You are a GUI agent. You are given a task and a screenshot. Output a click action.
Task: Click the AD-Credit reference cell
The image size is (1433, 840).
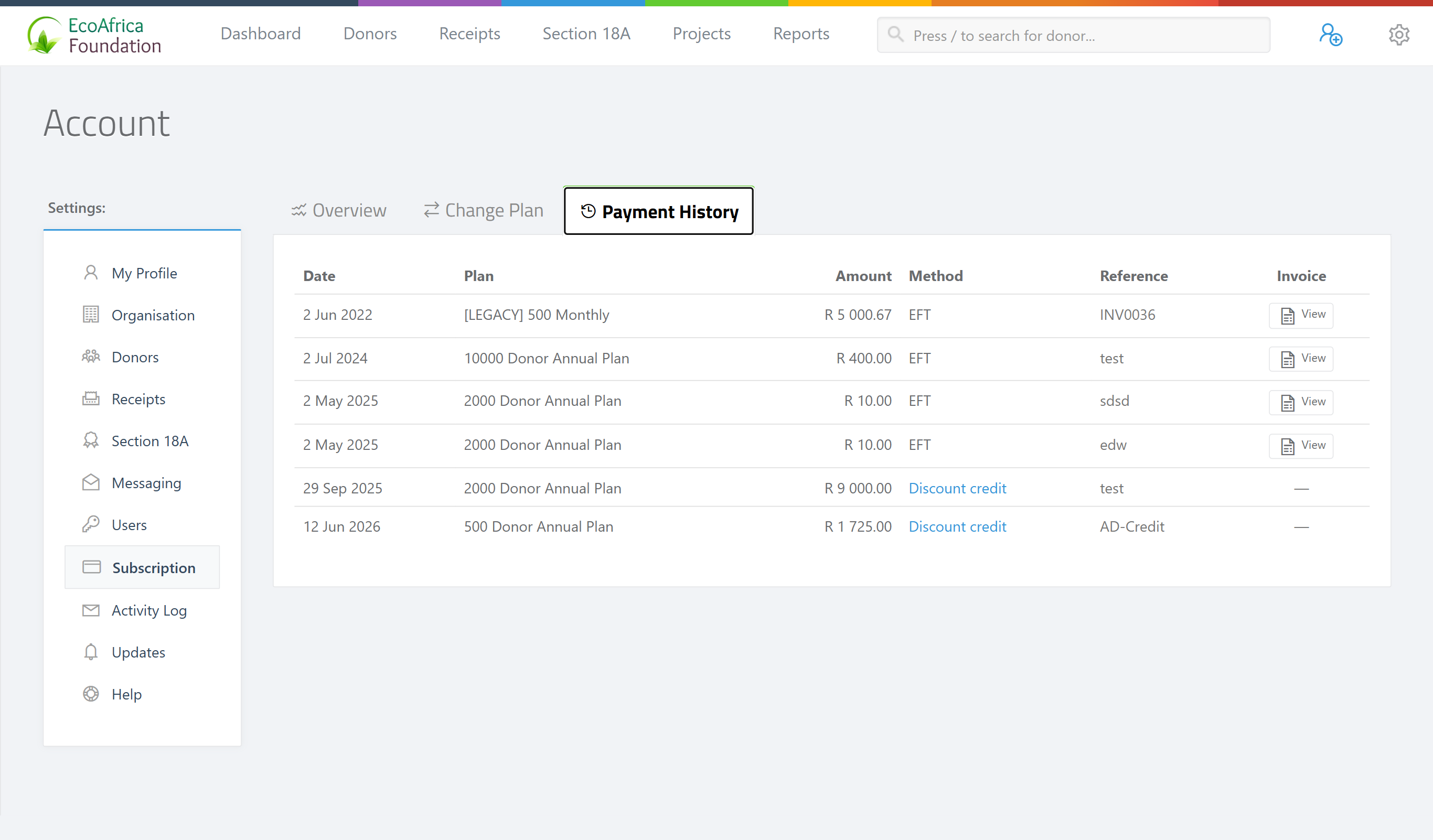pos(1131,526)
